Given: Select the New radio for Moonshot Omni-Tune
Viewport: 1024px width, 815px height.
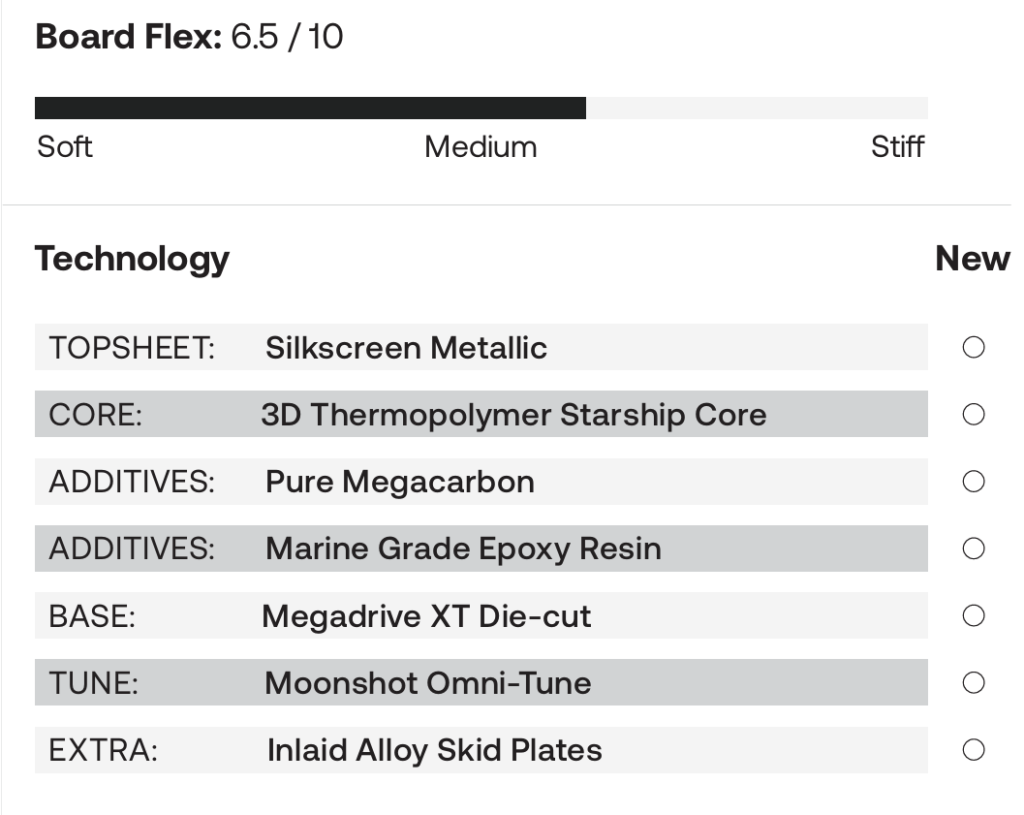Looking at the screenshot, I should (973, 683).
